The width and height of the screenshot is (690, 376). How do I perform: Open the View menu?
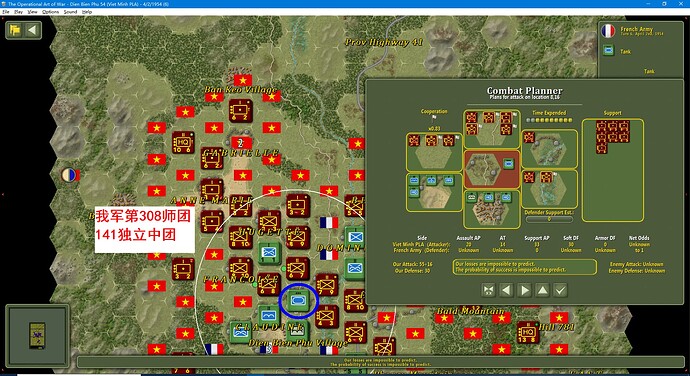coord(33,12)
